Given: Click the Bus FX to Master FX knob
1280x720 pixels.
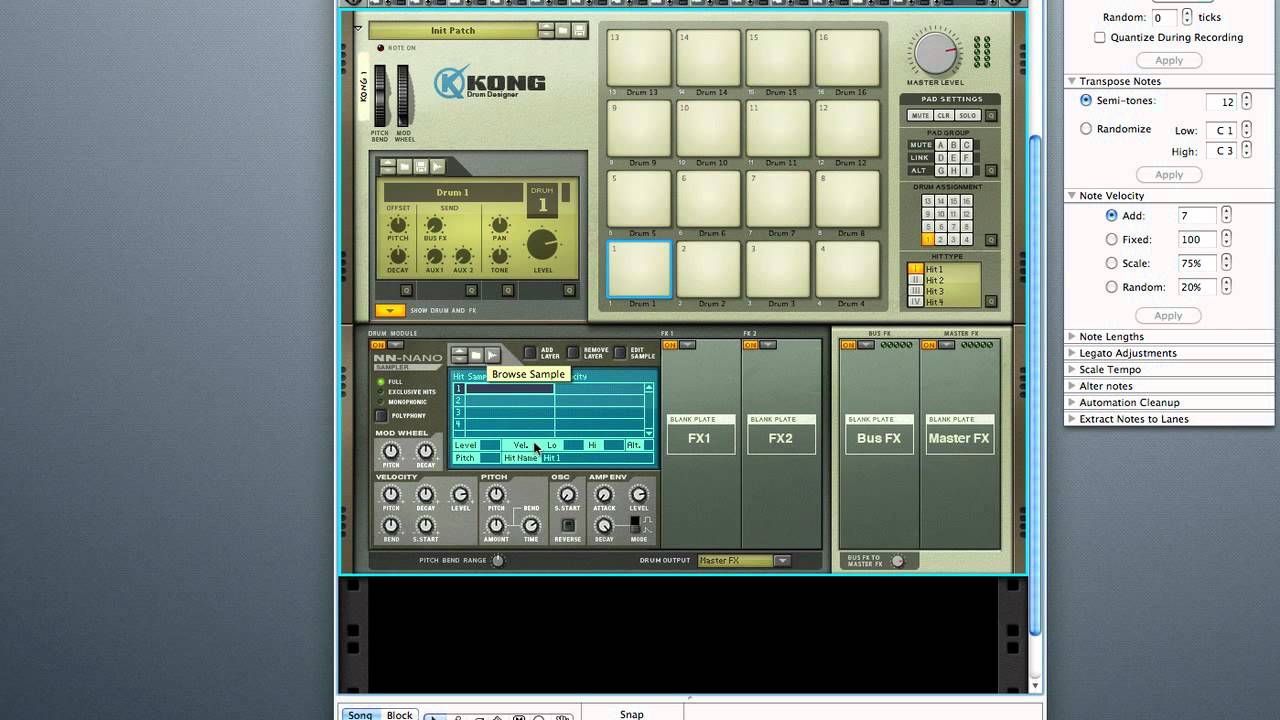Looking at the screenshot, I should [x=897, y=561].
